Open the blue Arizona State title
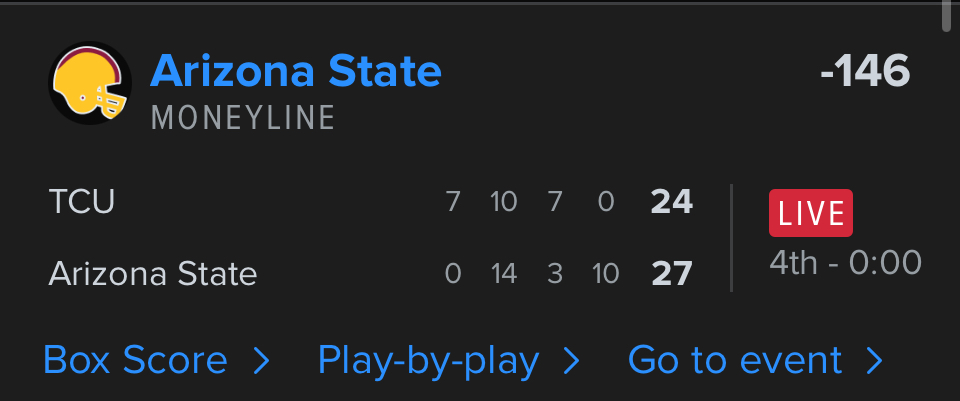The image size is (960, 401). point(295,71)
